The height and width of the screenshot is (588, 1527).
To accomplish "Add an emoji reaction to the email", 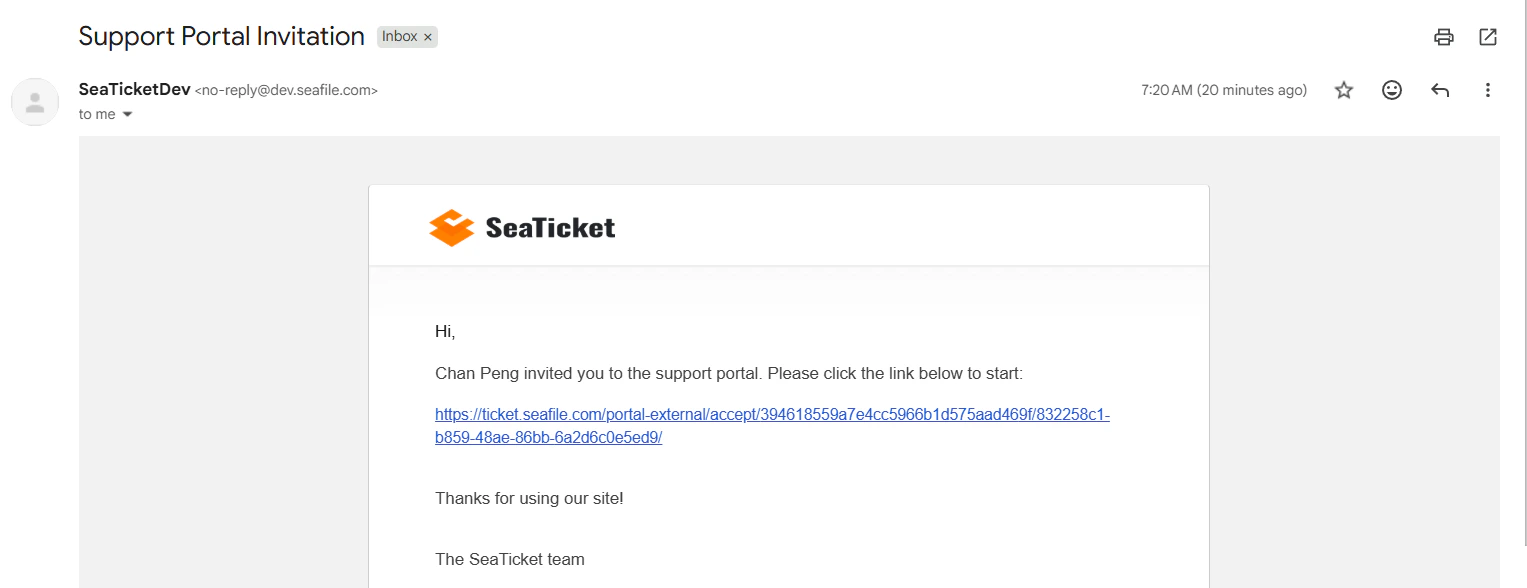I will pos(1391,90).
